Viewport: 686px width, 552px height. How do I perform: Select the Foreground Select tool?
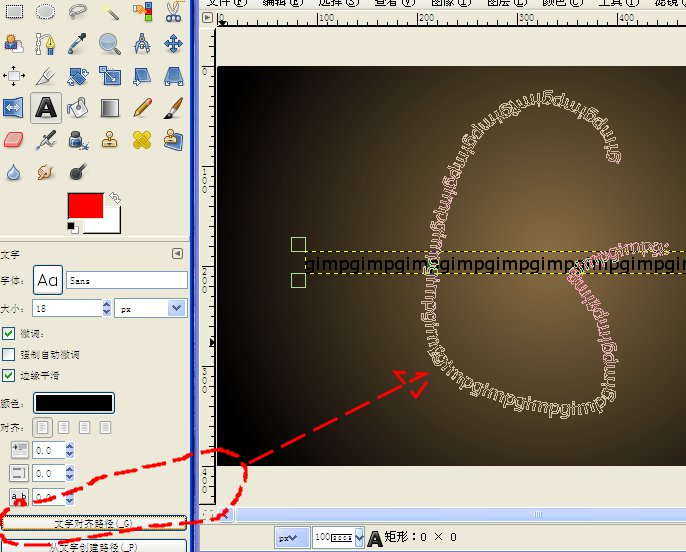coord(14,44)
